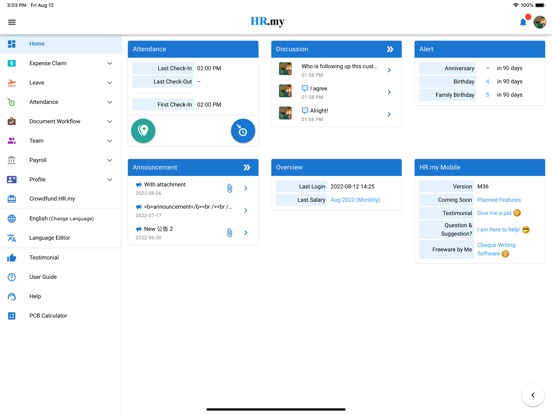The height and width of the screenshot is (414, 552).
Task: Click the globe language icon
Action: pos(12,219)
